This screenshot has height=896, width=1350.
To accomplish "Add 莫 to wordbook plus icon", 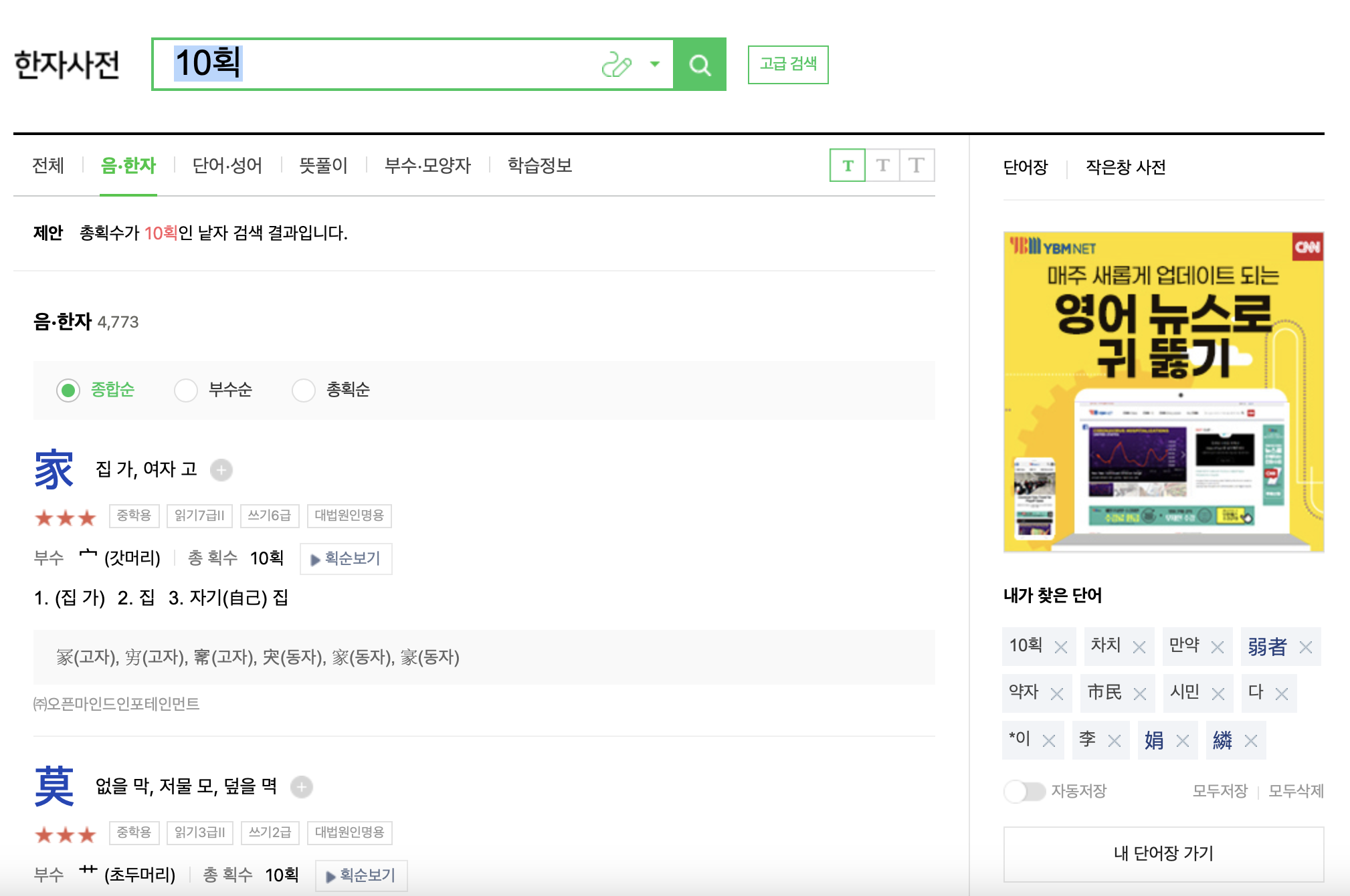I will 302,787.
